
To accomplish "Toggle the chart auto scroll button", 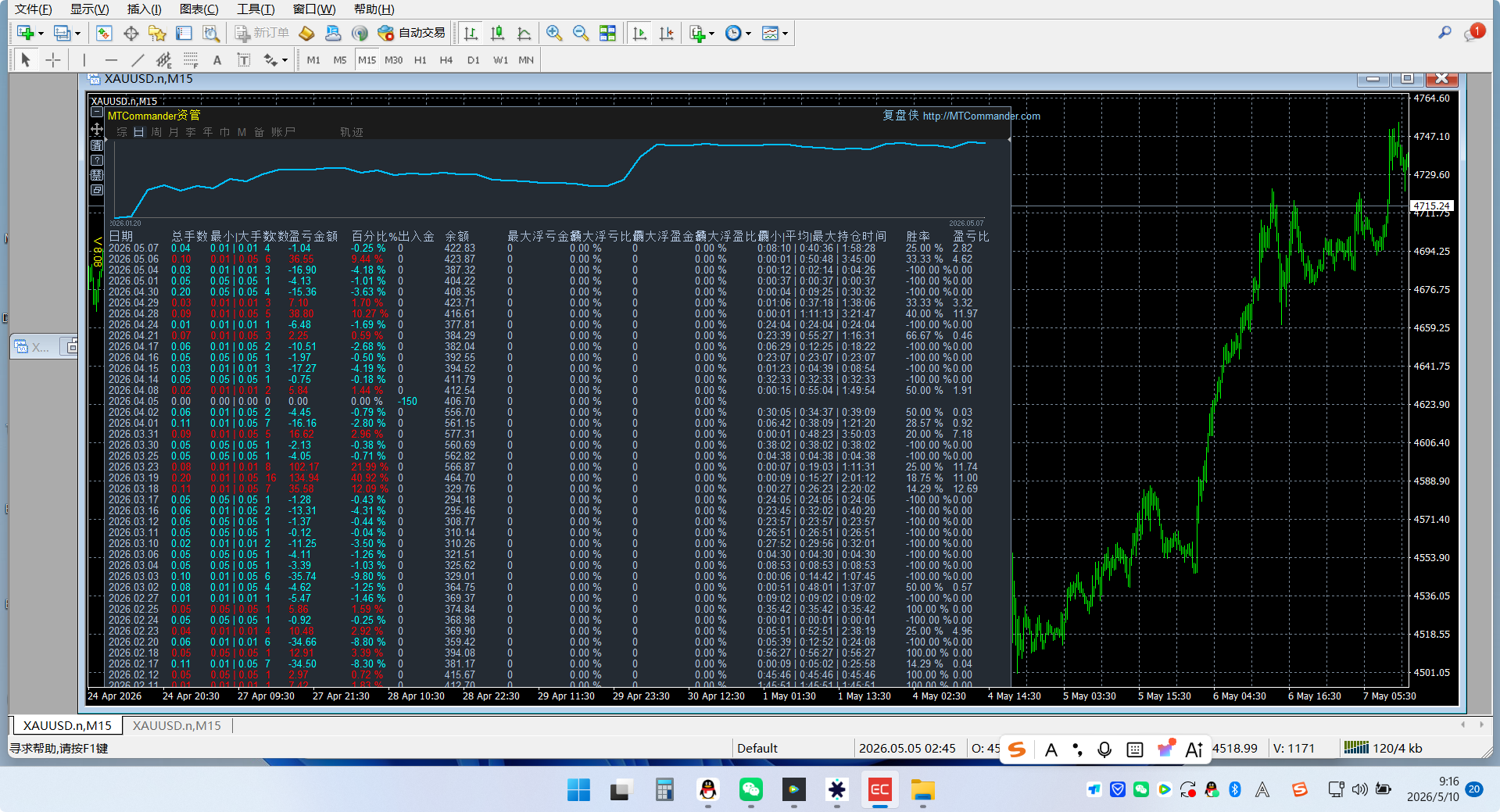I will pyautogui.click(x=639, y=33).
